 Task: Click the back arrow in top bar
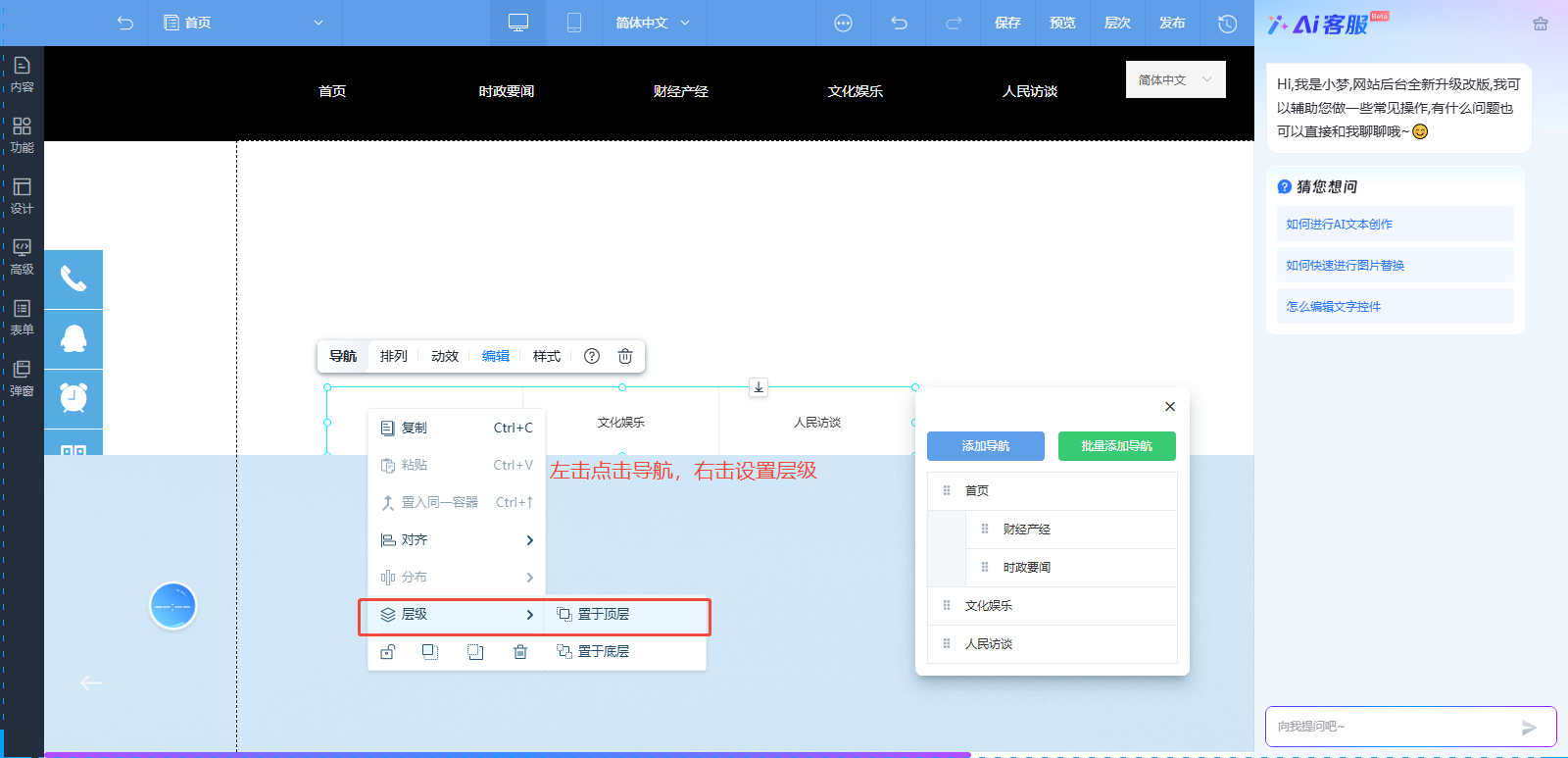click(x=125, y=23)
